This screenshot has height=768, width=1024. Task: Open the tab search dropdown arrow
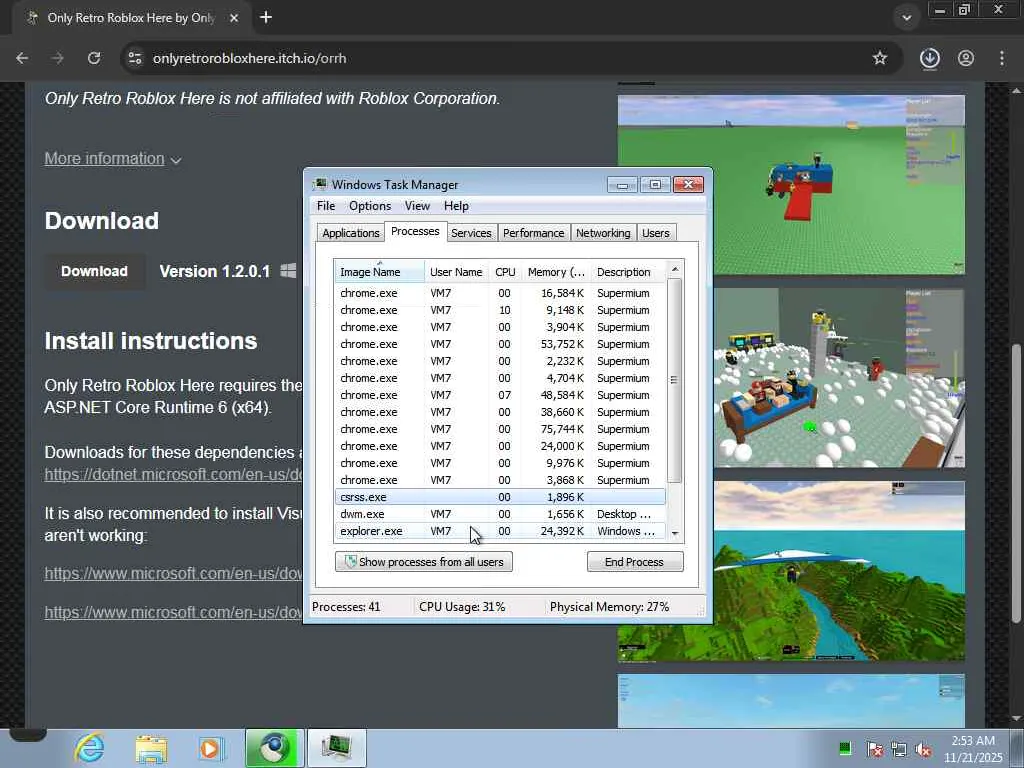tap(906, 18)
